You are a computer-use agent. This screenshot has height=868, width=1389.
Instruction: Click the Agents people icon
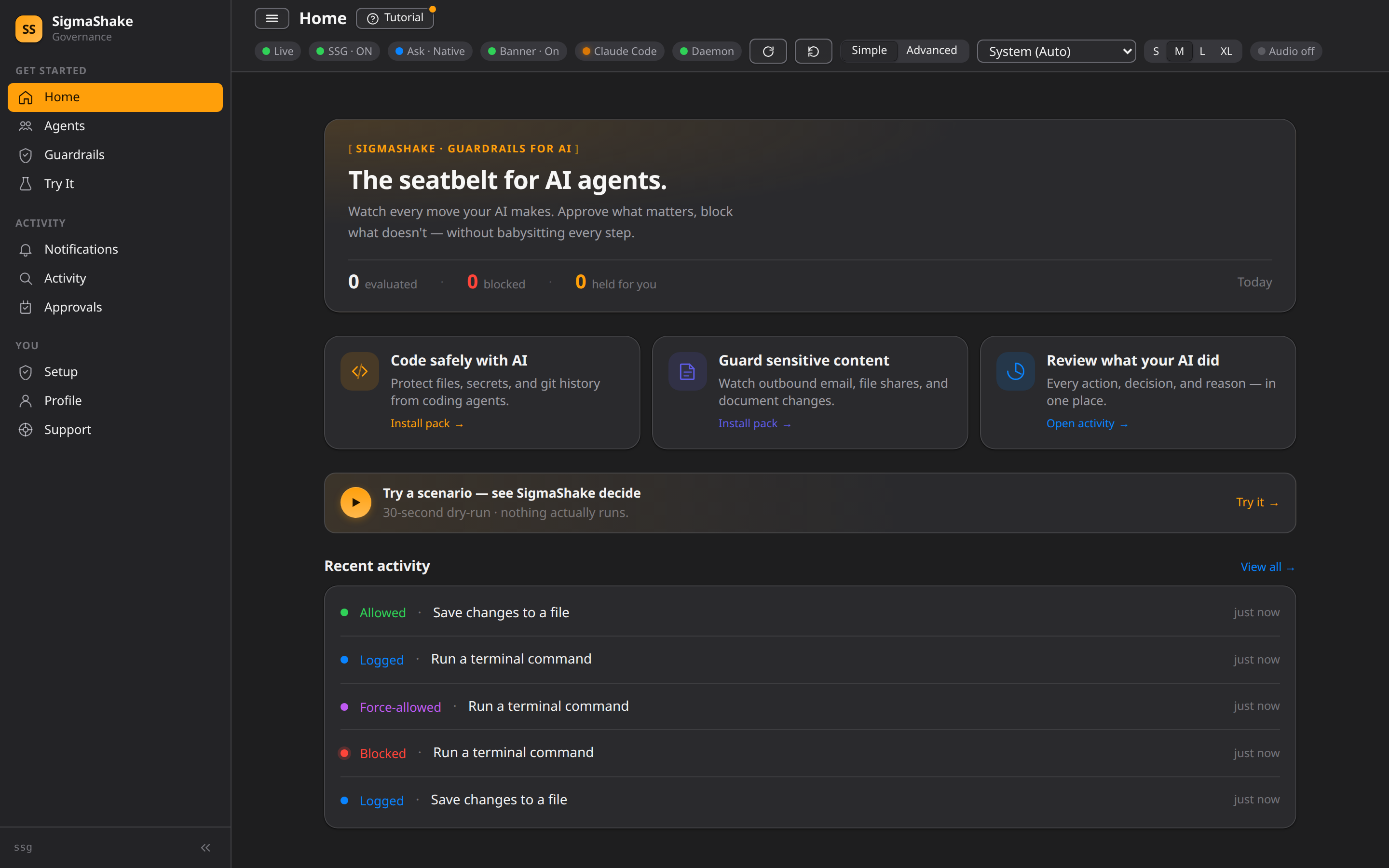point(25,126)
